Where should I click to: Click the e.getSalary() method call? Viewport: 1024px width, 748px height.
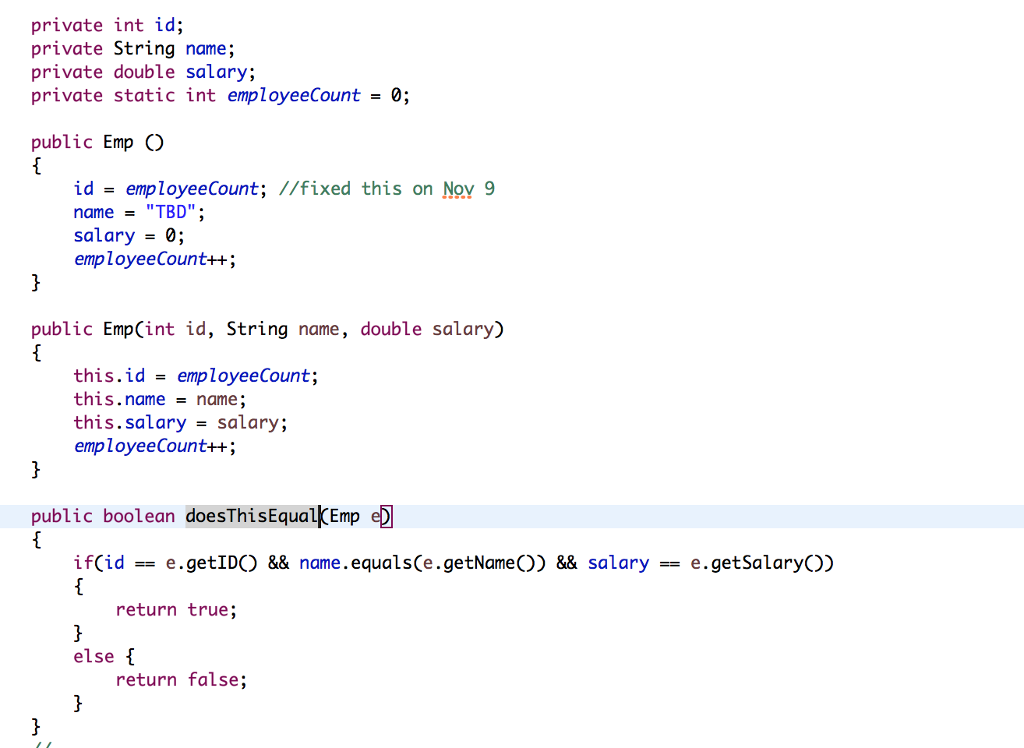pos(756,562)
